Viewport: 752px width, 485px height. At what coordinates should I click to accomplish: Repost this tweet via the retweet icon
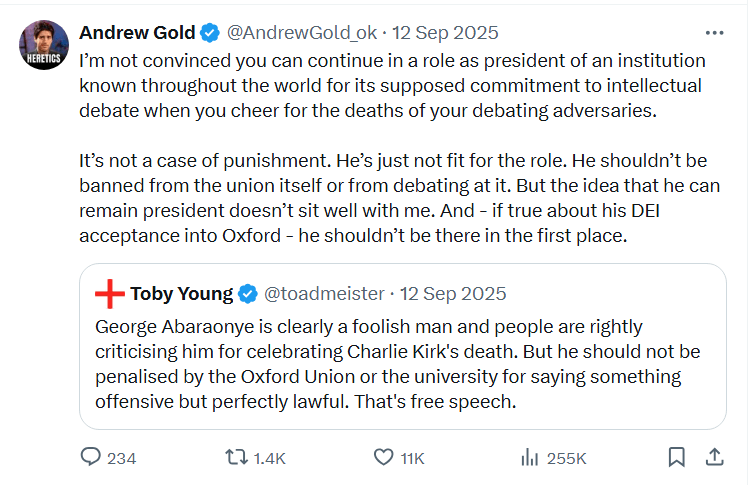pyautogui.click(x=237, y=458)
